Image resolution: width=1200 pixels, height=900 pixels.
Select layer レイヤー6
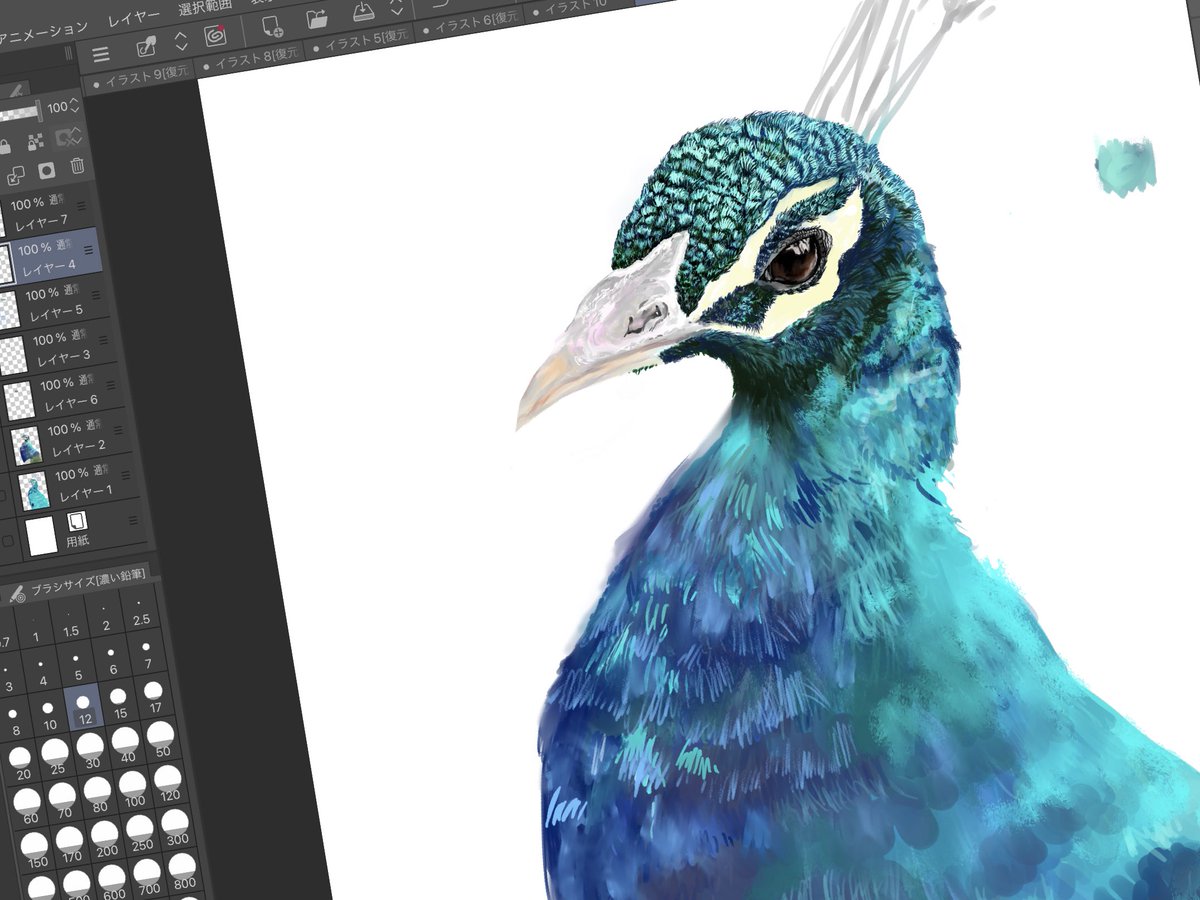[x=62, y=392]
